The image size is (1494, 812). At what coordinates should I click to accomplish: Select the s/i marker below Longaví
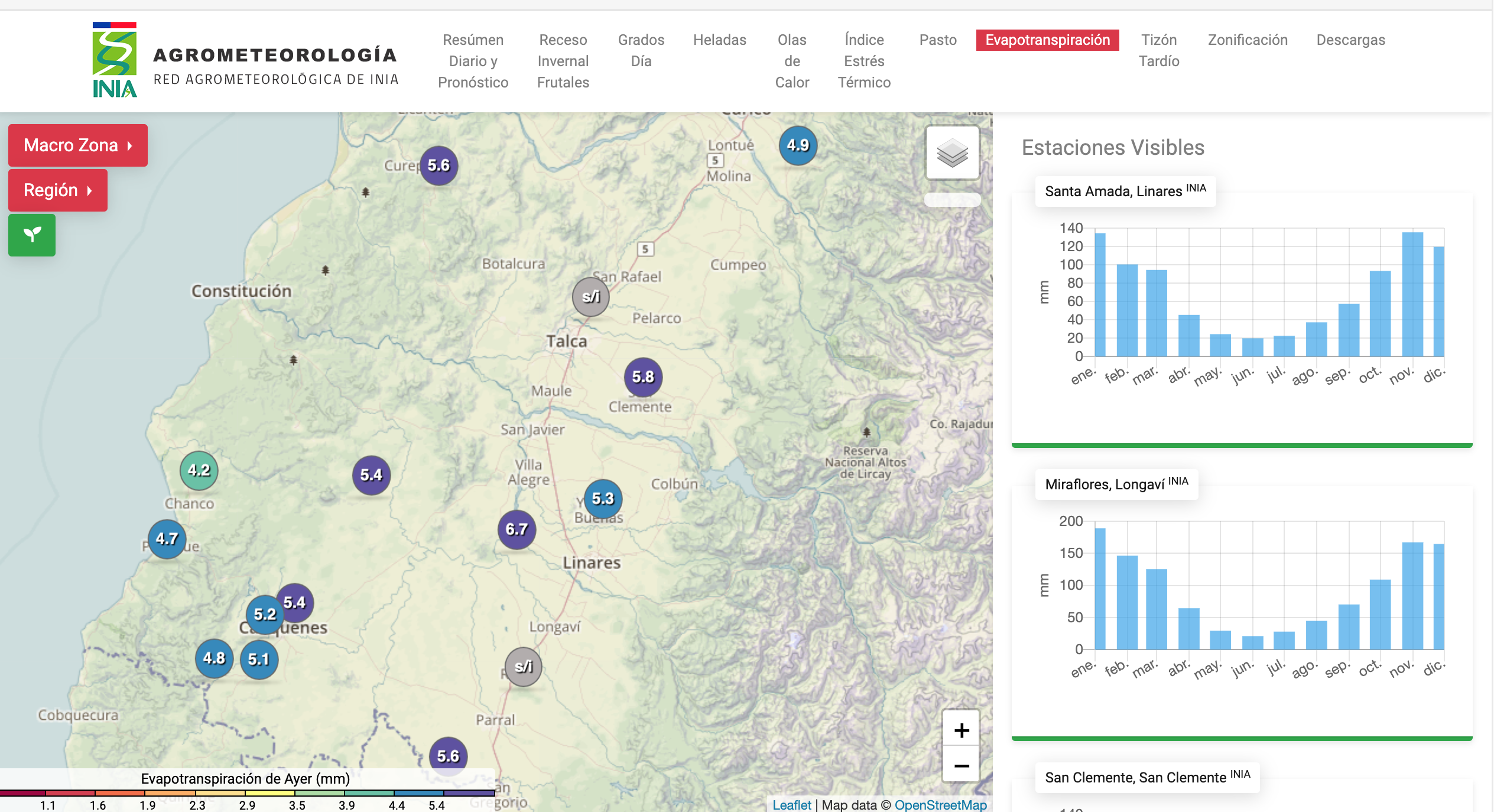[x=524, y=667]
